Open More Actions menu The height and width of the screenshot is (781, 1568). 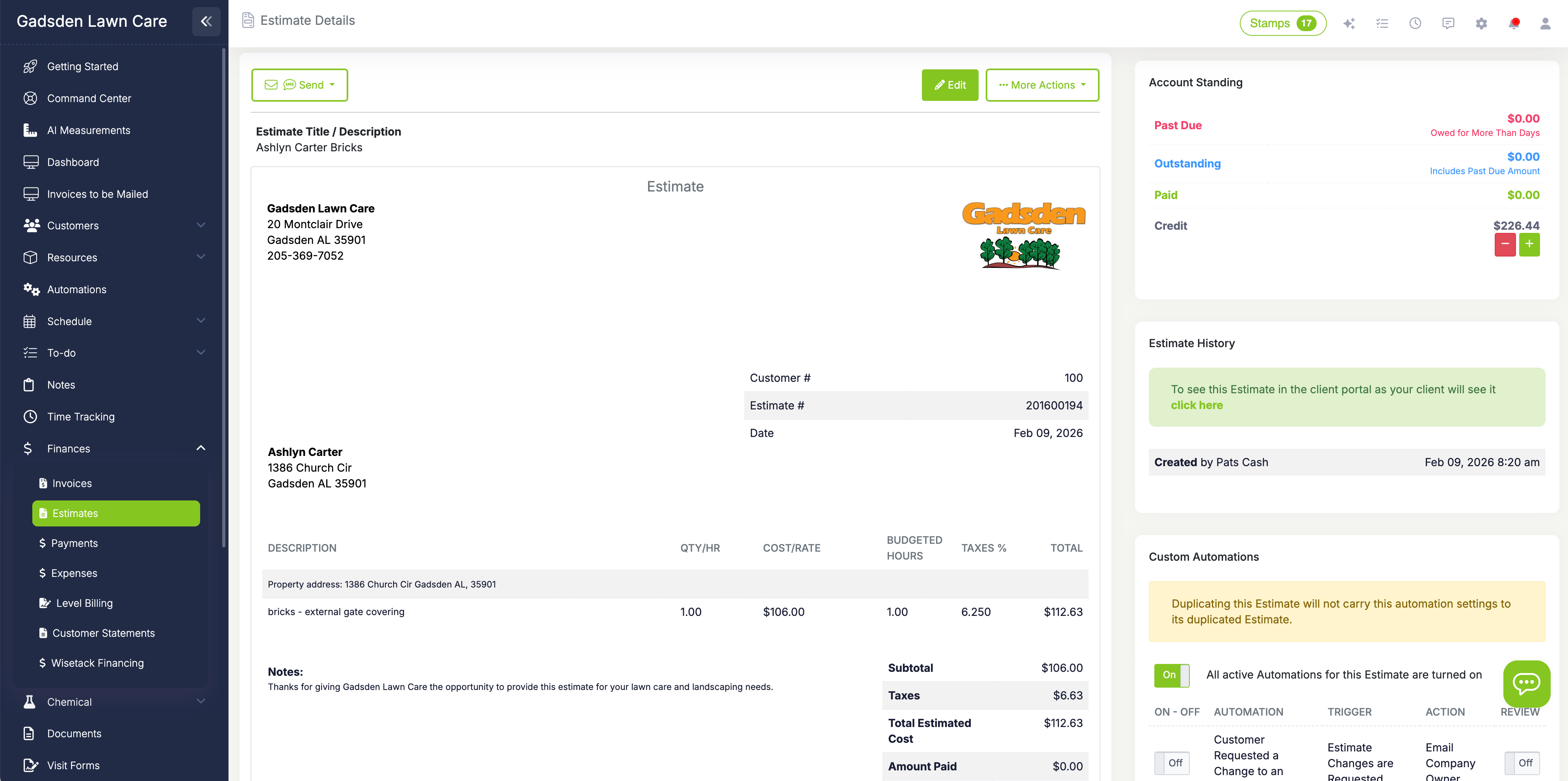(1042, 85)
